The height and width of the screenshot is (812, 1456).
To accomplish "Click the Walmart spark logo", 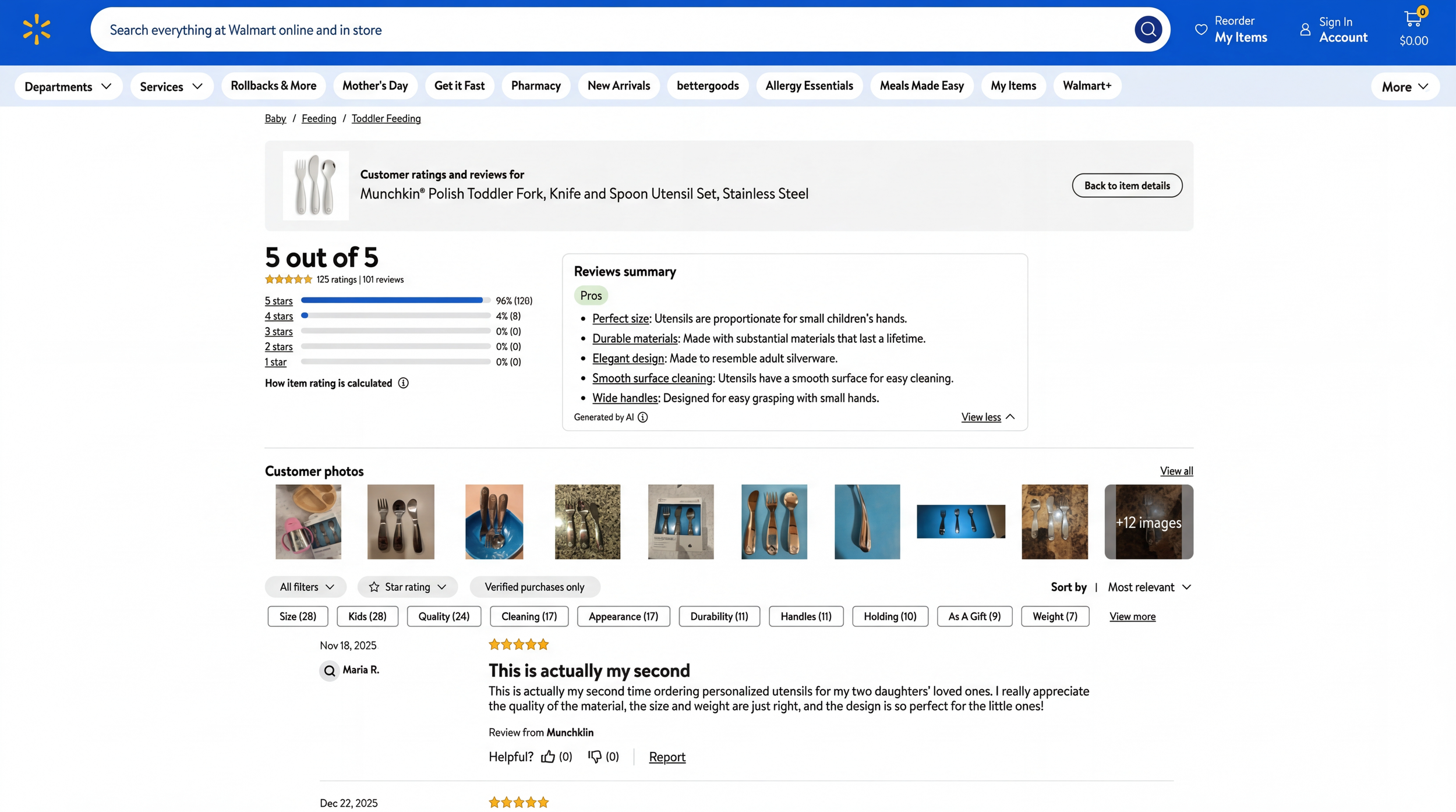I will click(x=37, y=29).
